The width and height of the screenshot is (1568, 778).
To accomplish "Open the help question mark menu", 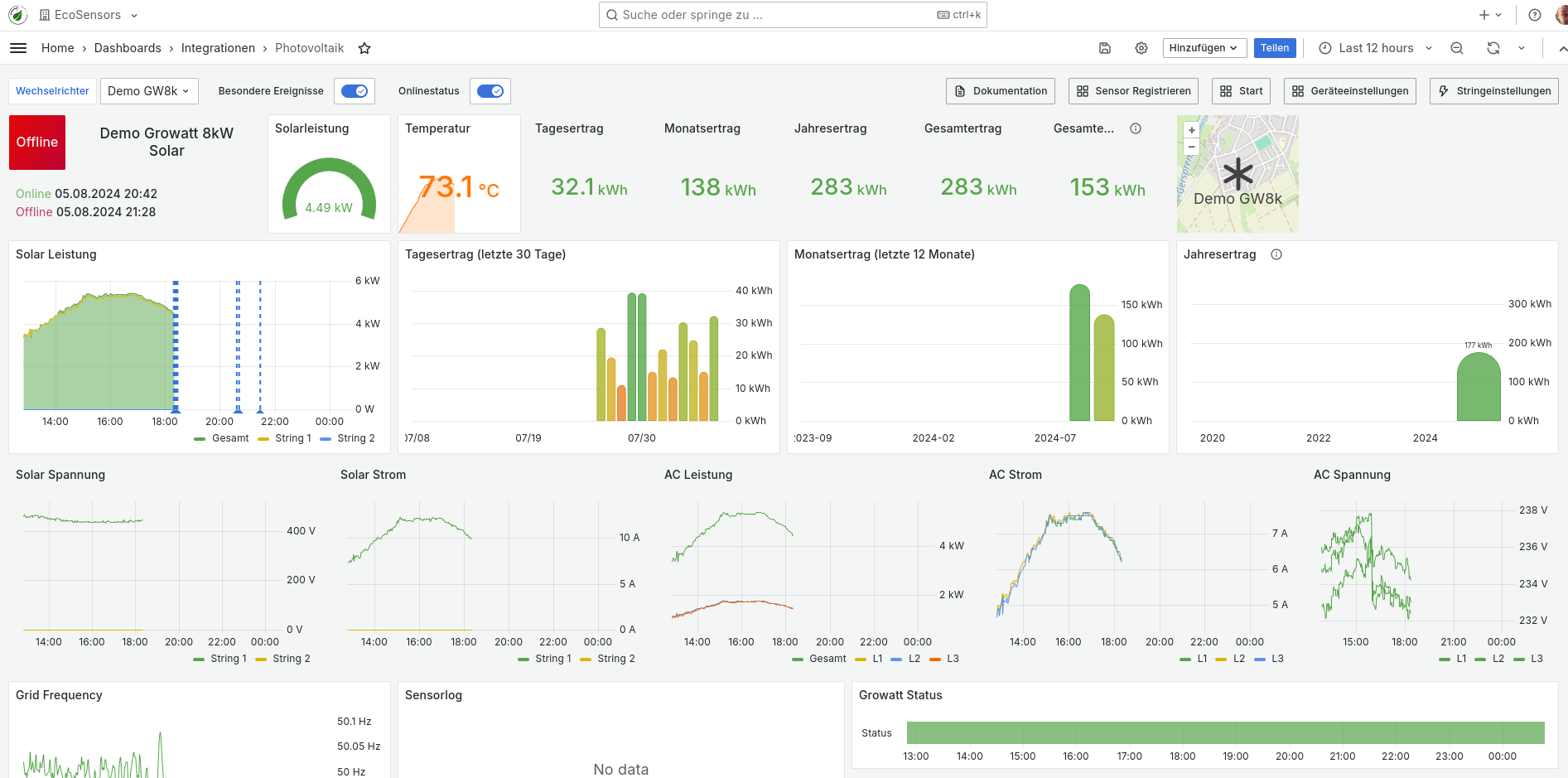I will (1535, 15).
